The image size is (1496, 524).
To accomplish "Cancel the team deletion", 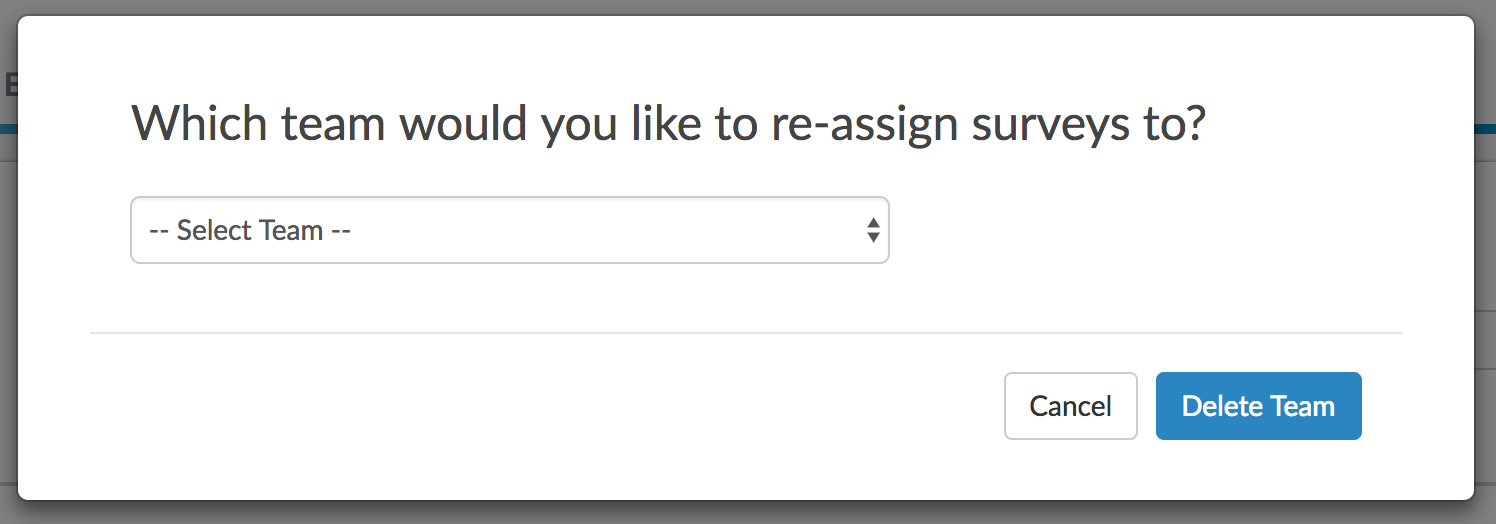I will click(x=1070, y=406).
